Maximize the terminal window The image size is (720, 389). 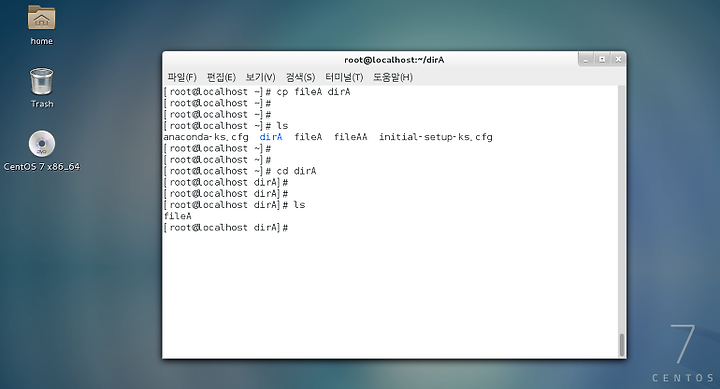point(602,59)
